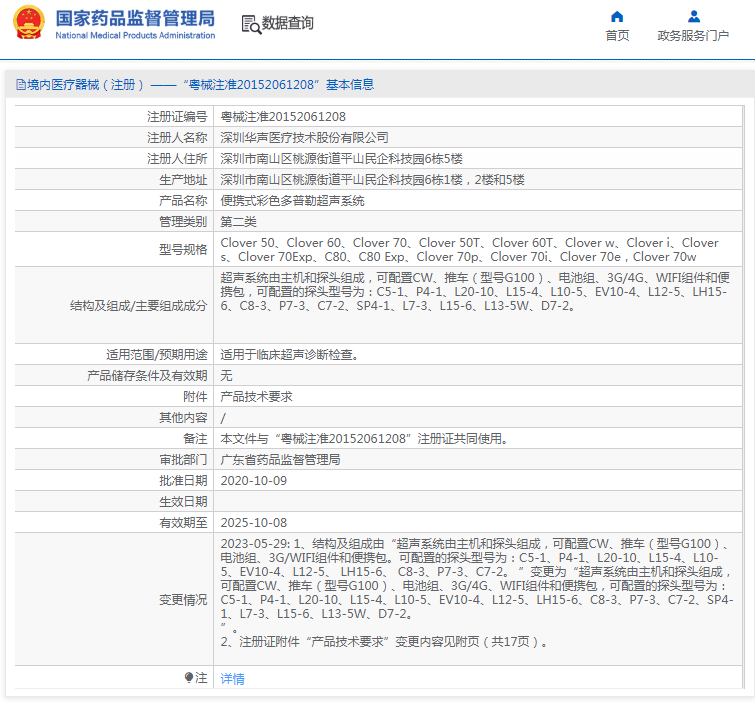The width and height of the screenshot is (755, 703).
Task: Click the home house icon
Action: coord(617,16)
